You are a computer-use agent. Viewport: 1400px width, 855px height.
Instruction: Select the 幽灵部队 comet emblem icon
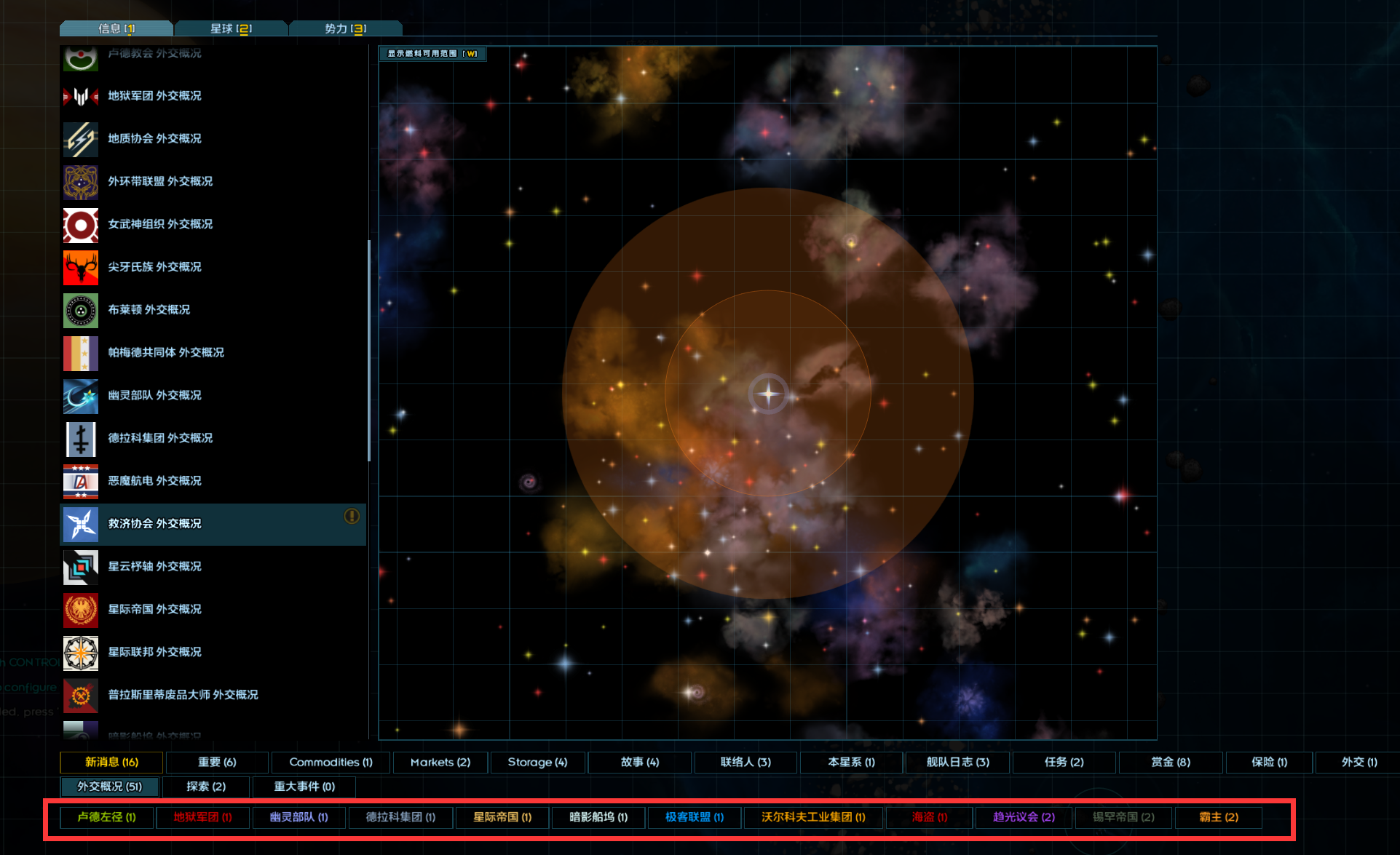click(81, 396)
